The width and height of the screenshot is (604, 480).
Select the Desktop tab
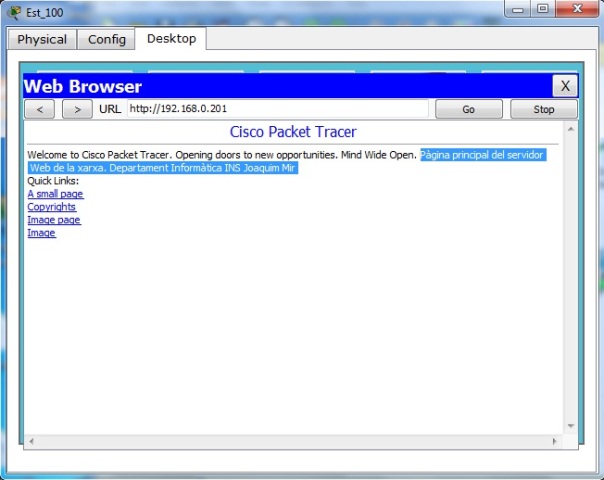pos(171,38)
